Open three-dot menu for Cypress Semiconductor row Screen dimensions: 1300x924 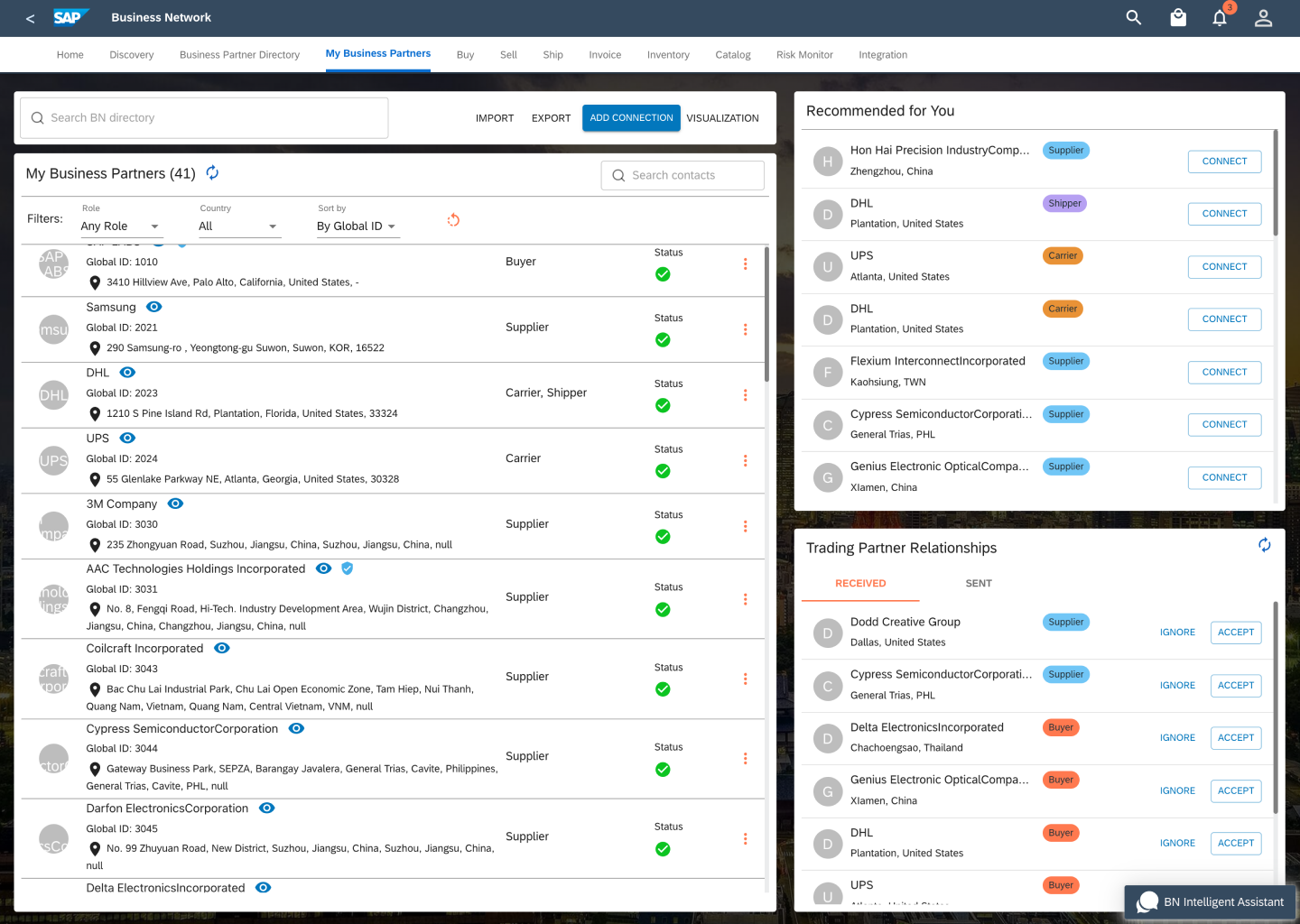click(x=745, y=759)
